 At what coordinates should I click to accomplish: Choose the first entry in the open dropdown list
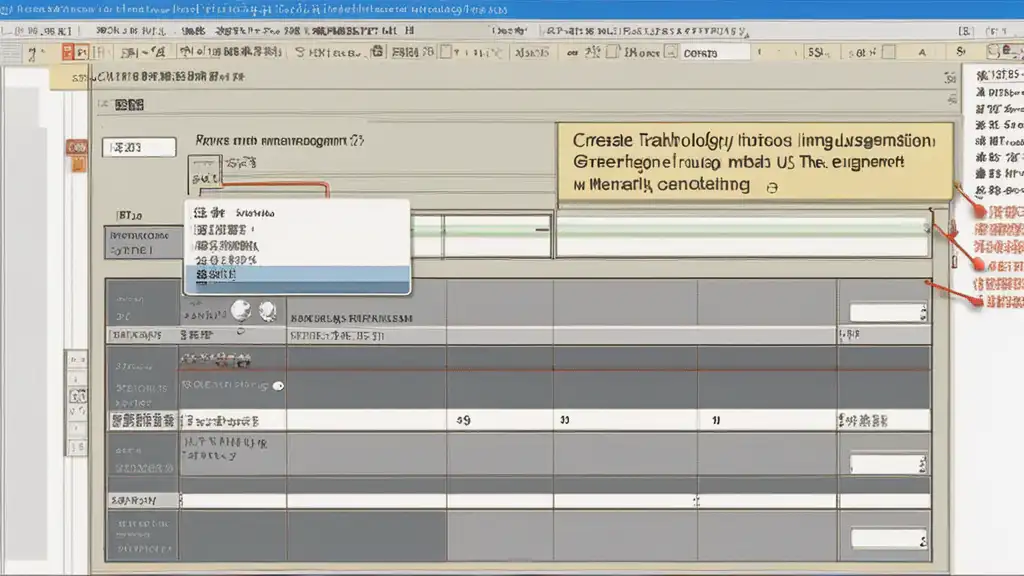298,213
